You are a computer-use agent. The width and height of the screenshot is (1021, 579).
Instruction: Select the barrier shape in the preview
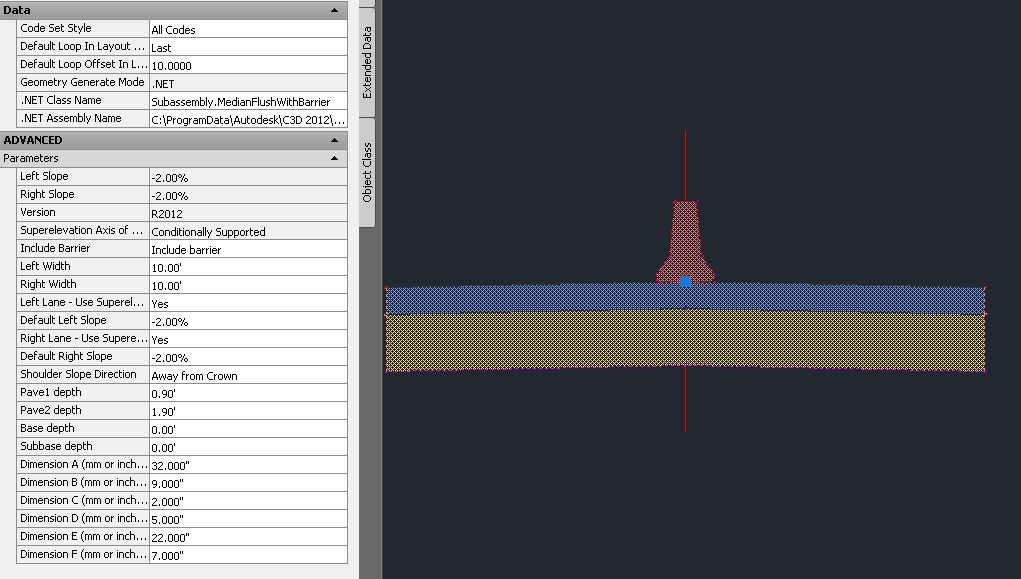click(x=685, y=230)
